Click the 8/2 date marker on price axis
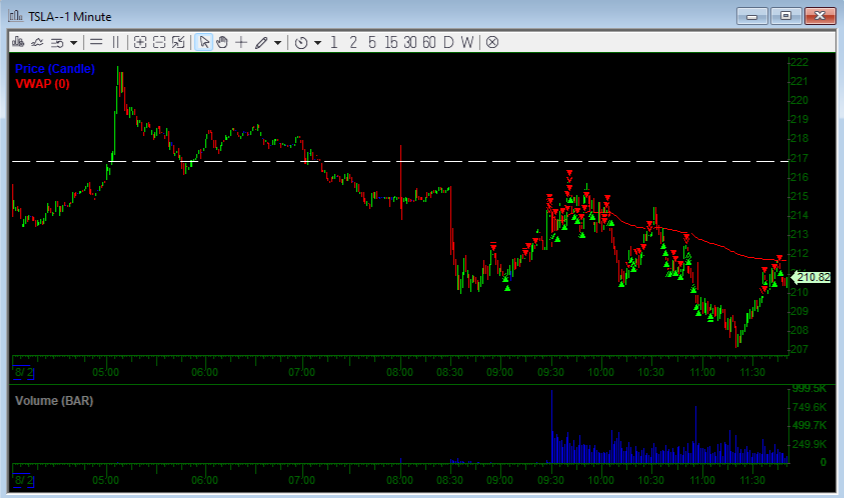Screen dimensions: 844x498 tap(24, 373)
